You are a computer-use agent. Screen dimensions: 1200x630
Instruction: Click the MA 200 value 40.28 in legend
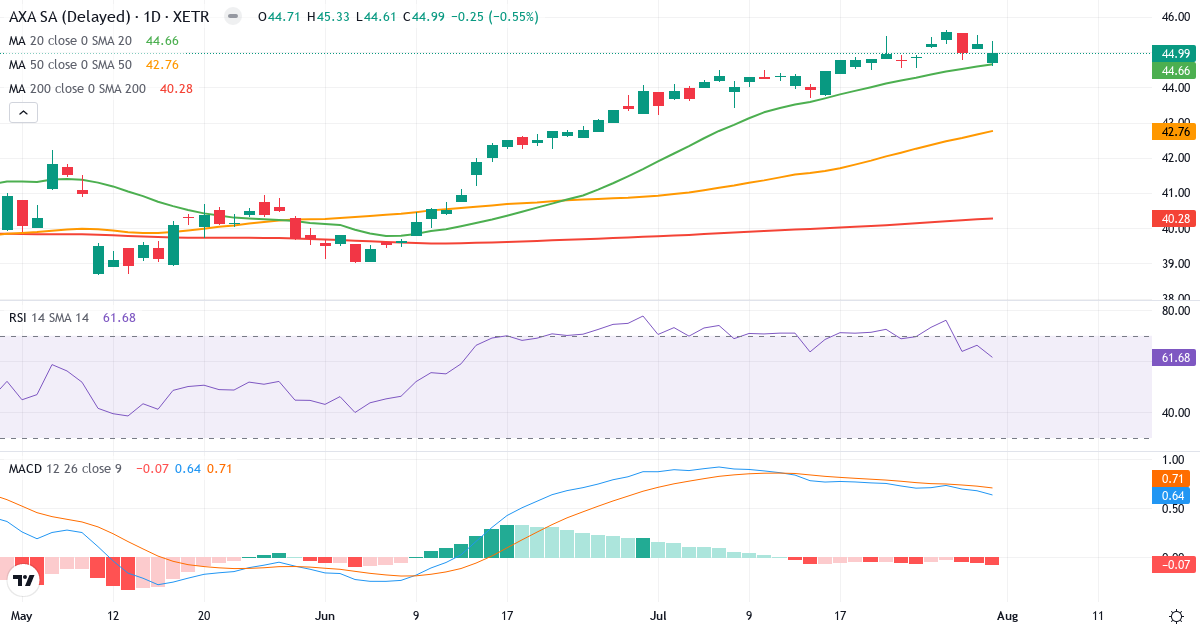[x=176, y=89]
